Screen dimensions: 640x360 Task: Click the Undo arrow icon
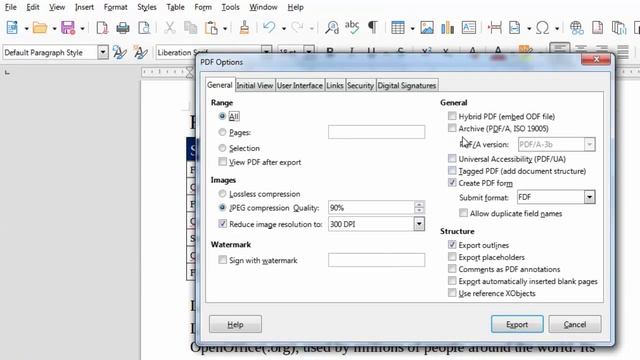(269, 28)
